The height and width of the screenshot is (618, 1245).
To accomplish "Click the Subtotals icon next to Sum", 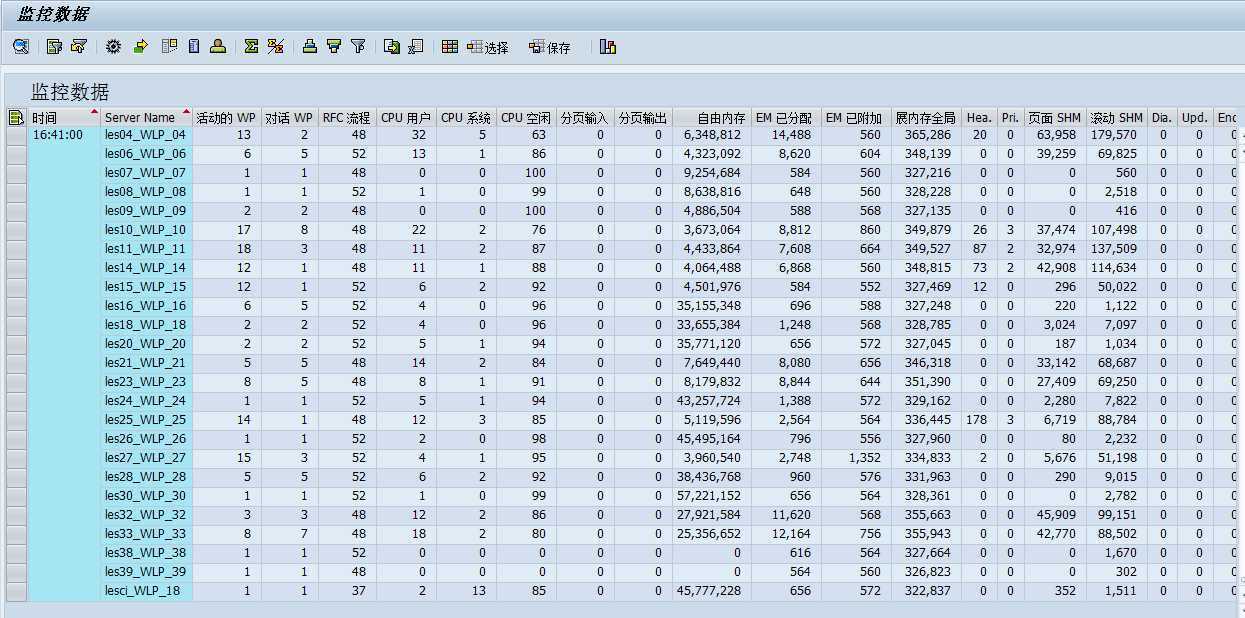I will (275, 46).
